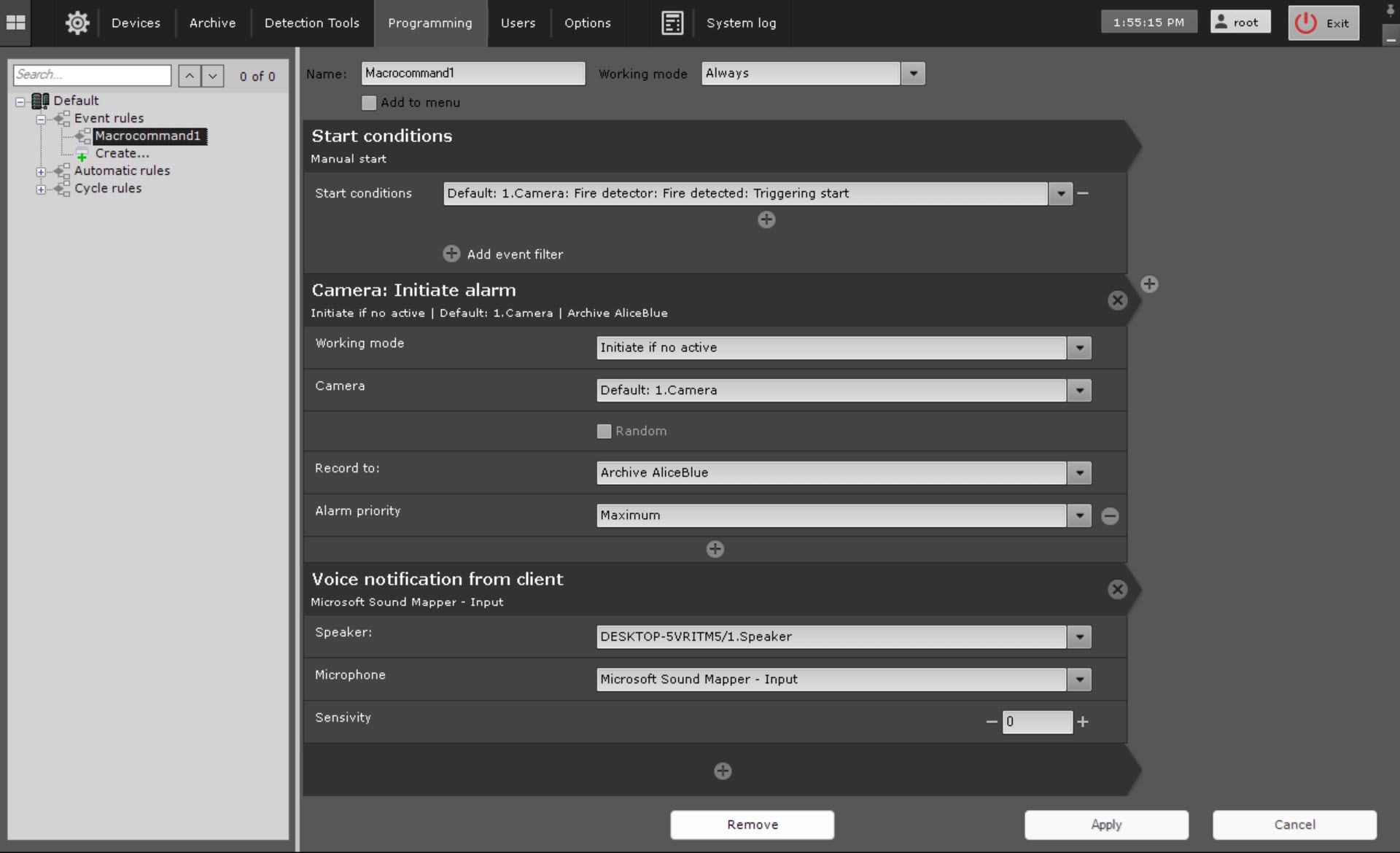The width and height of the screenshot is (1400, 853).
Task: Click the plus below start condition
Action: click(x=766, y=219)
